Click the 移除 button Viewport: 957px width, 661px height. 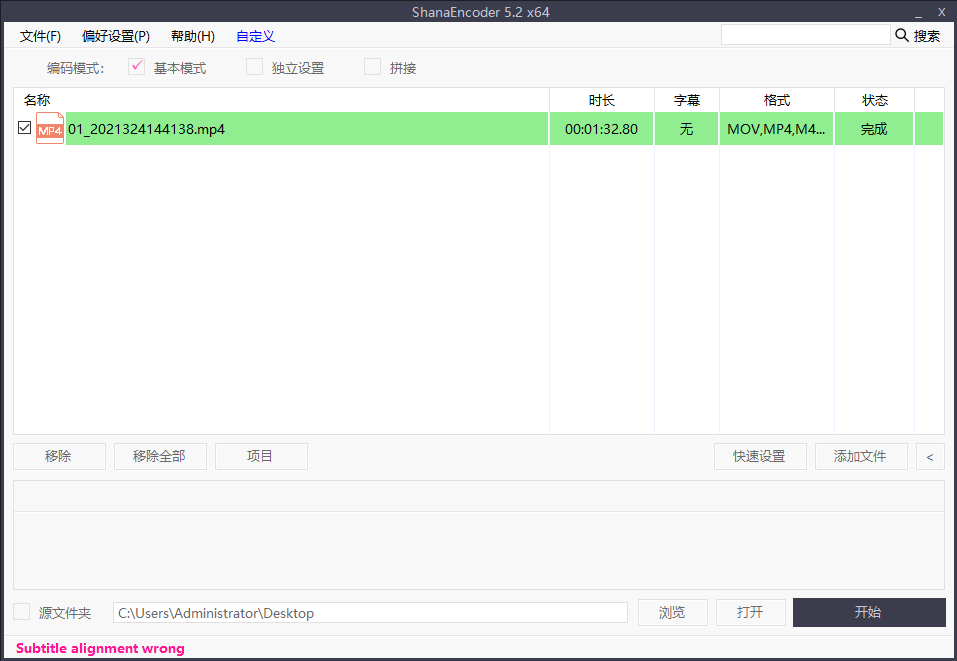pyautogui.click(x=59, y=457)
